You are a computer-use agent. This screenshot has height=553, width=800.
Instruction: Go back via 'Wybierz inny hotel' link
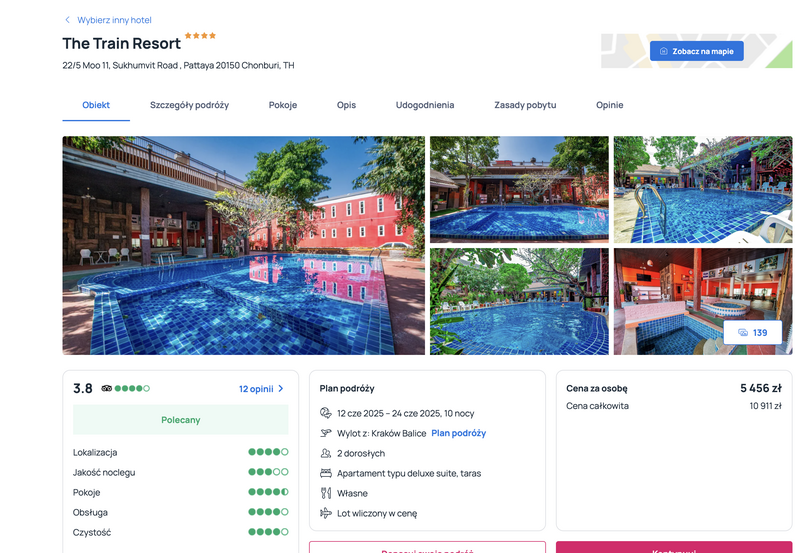114,20
